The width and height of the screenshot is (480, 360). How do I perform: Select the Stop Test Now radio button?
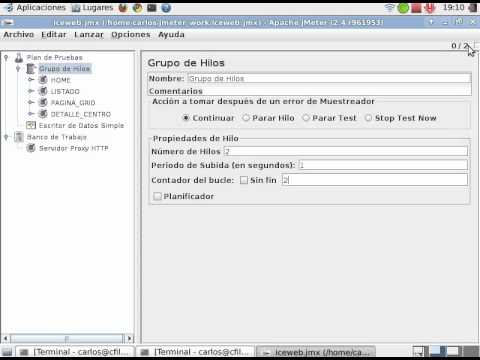pyautogui.click(x=368, y=118)
